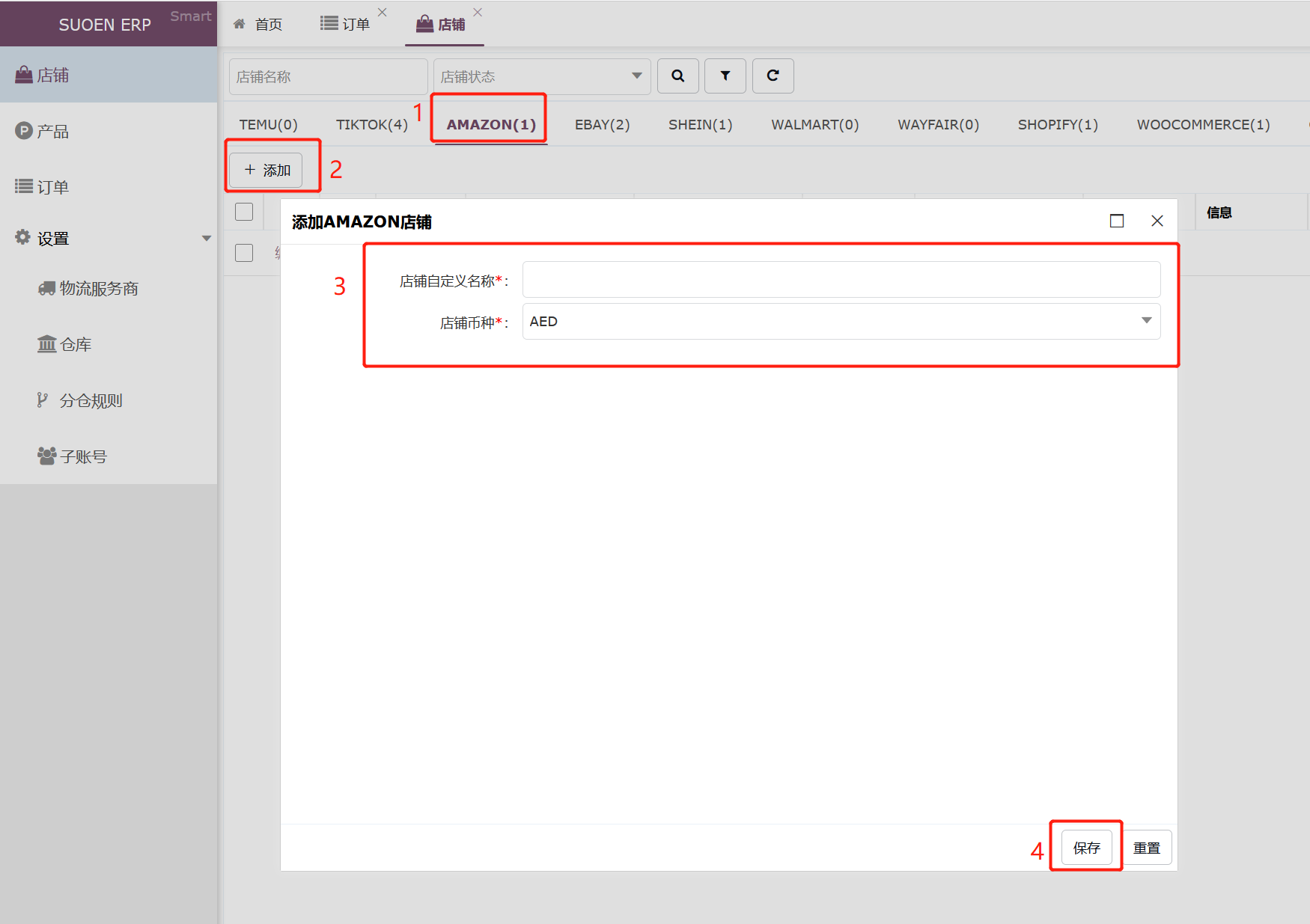The height and width of the screenshot is (924, 1310).
Task: Click the 保存 button
Action: coord(1086,847)
